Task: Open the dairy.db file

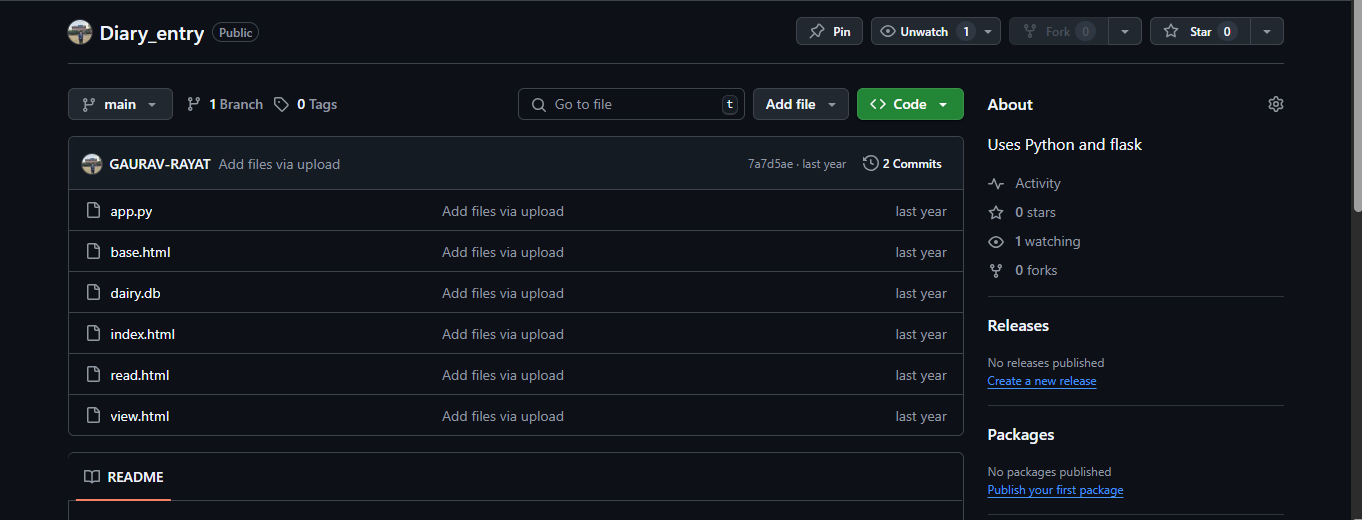Action: coord(135,293)
